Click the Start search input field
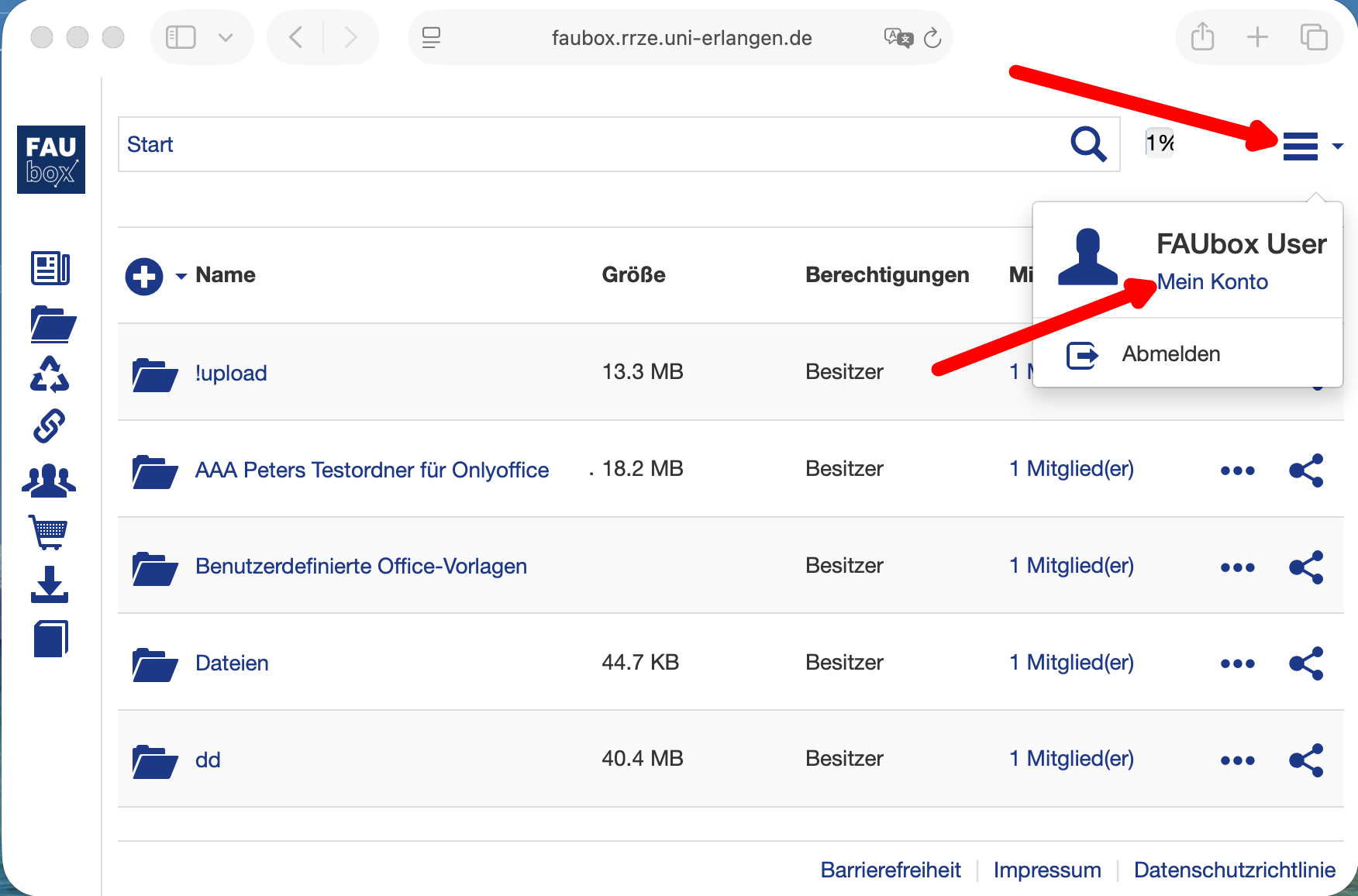Viewport: 1358px width, 896px height. [x=589, y=144]
